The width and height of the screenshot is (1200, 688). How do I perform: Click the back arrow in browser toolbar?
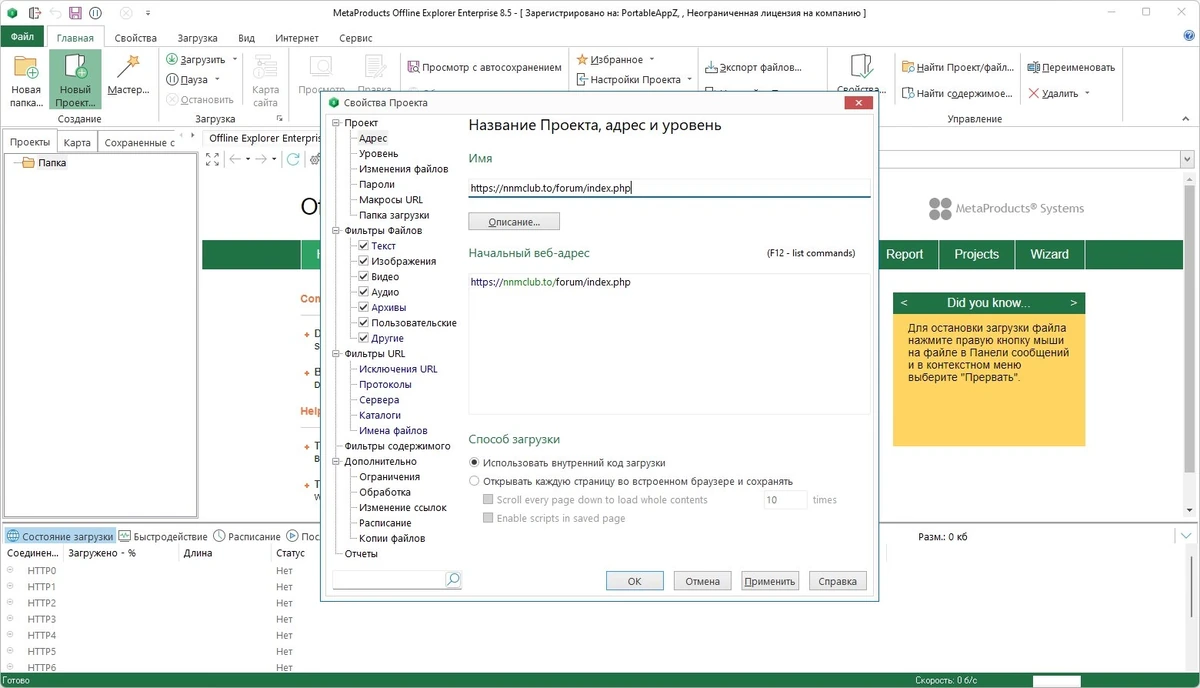(x=235, y=159)
